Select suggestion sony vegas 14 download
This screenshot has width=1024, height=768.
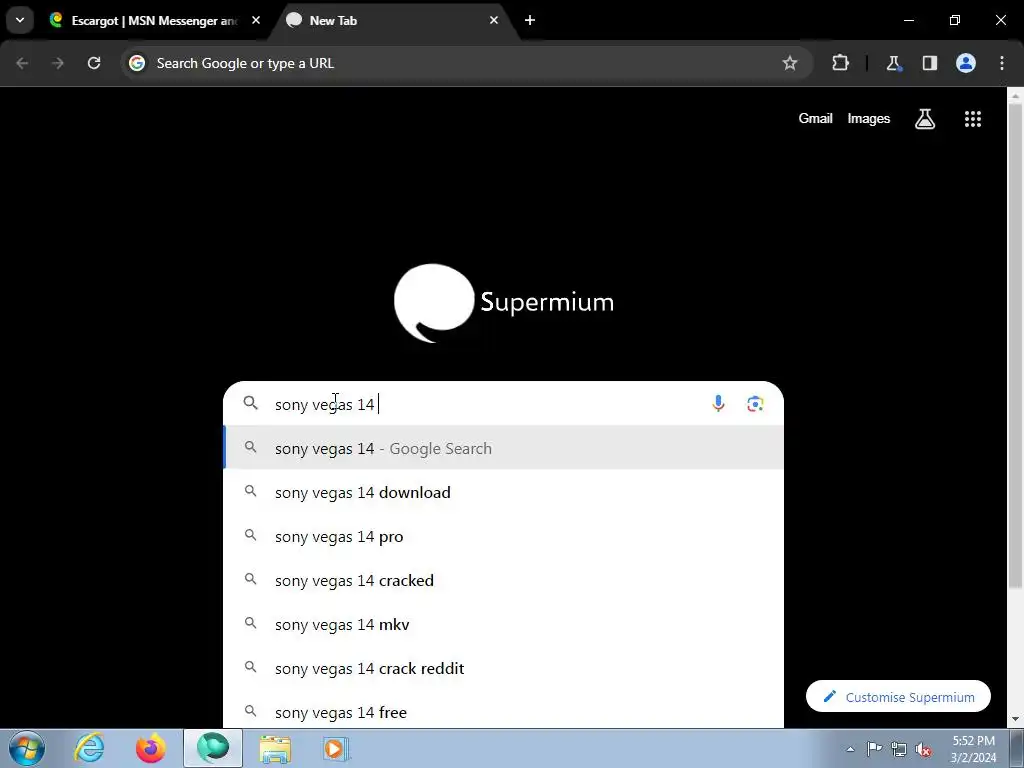tap(504, 492)
